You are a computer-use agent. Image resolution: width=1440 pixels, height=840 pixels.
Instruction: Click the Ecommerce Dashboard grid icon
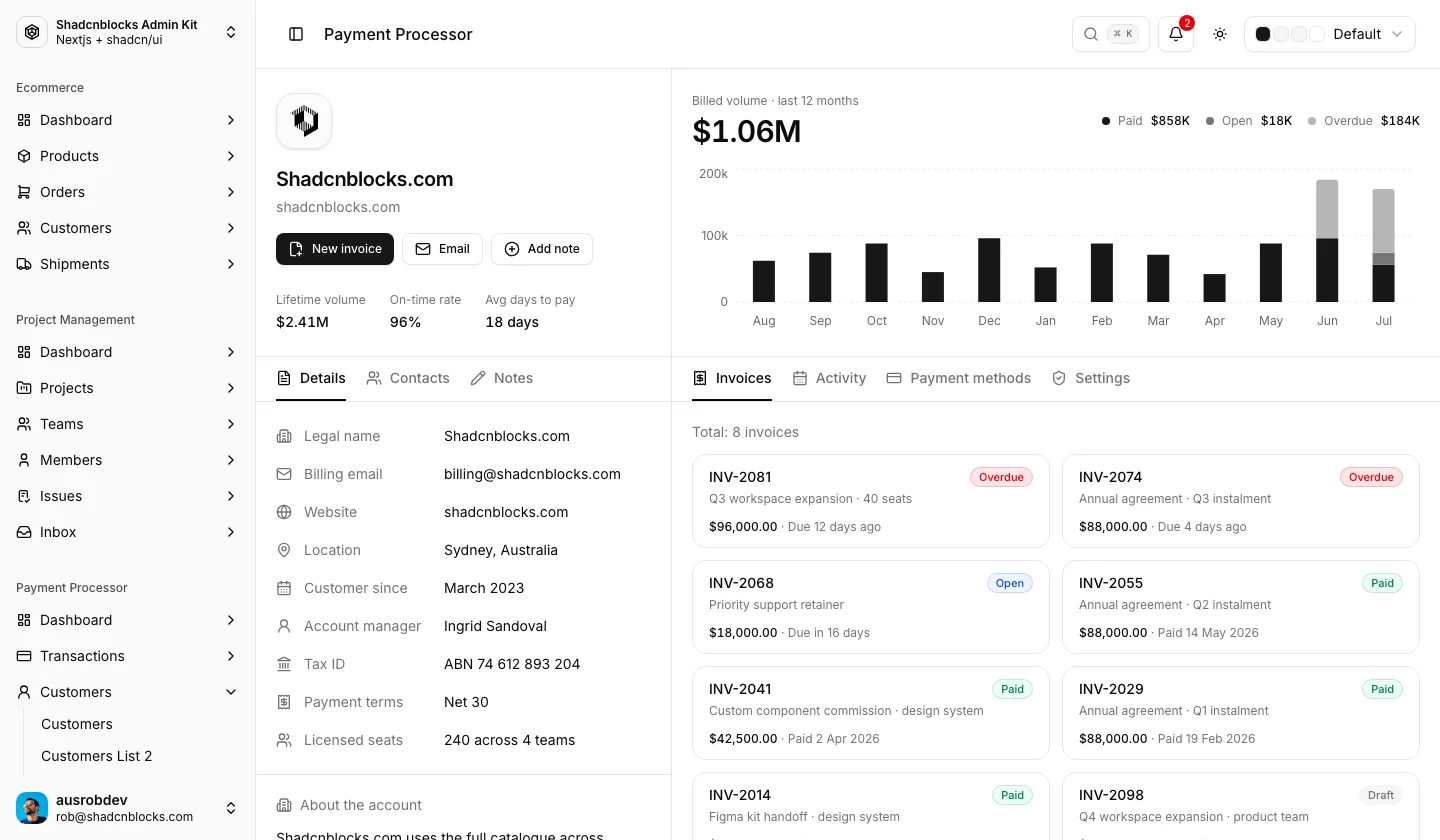tap(24, 120)
